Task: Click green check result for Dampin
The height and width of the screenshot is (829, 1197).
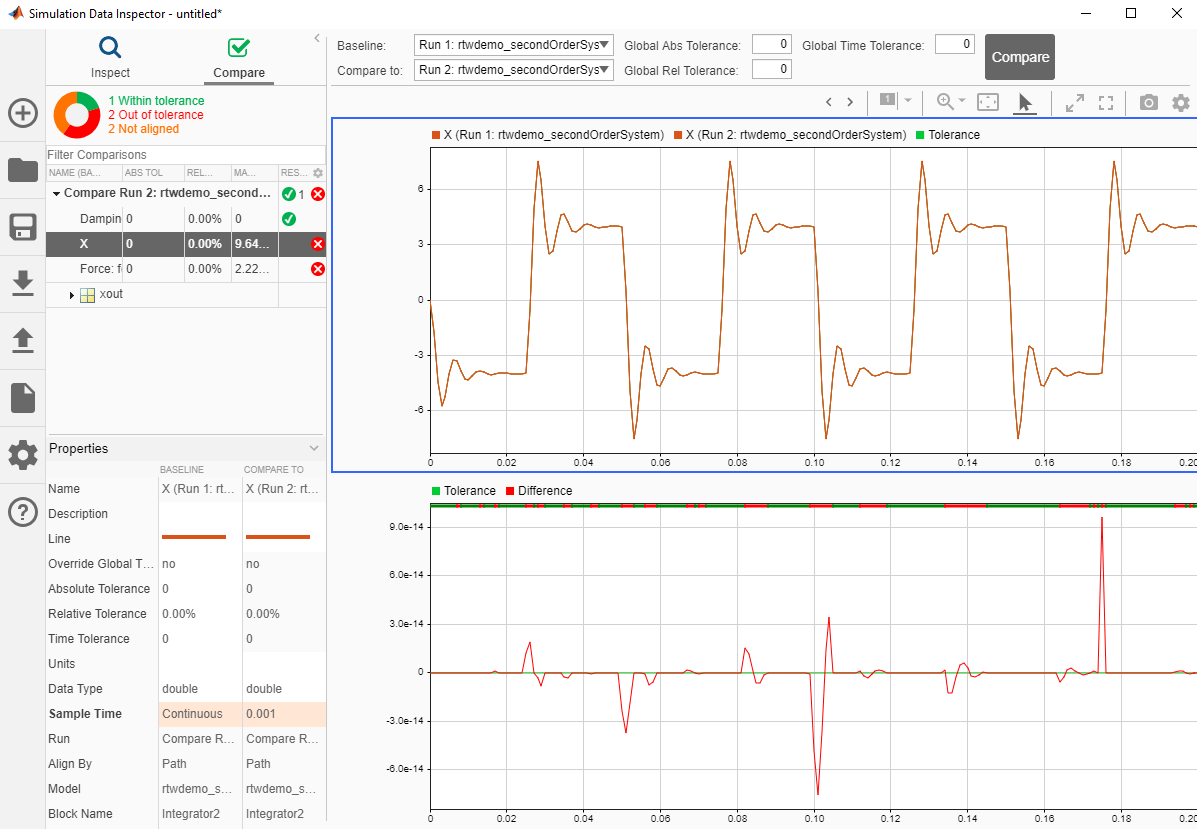Action: click(289, 219)
